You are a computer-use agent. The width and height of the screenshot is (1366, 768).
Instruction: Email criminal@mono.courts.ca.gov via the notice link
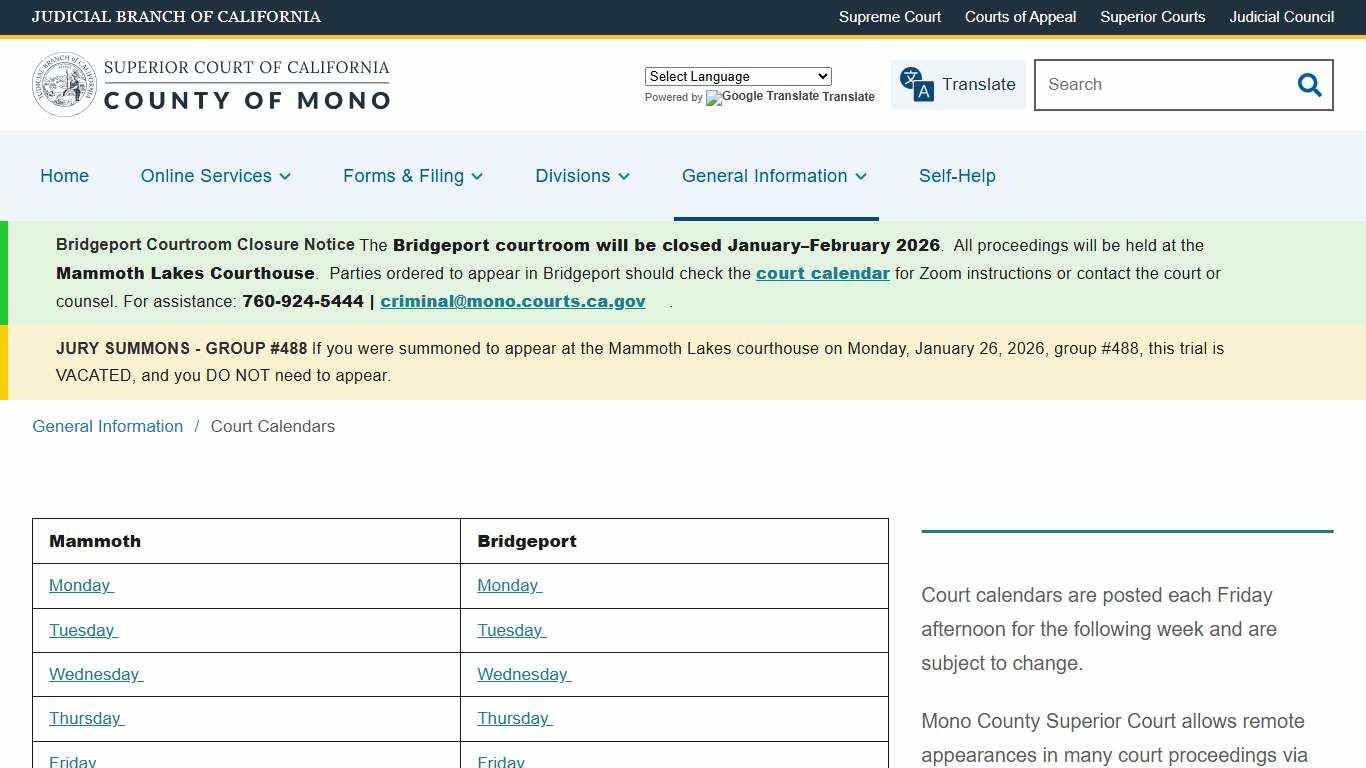[512, 301]
